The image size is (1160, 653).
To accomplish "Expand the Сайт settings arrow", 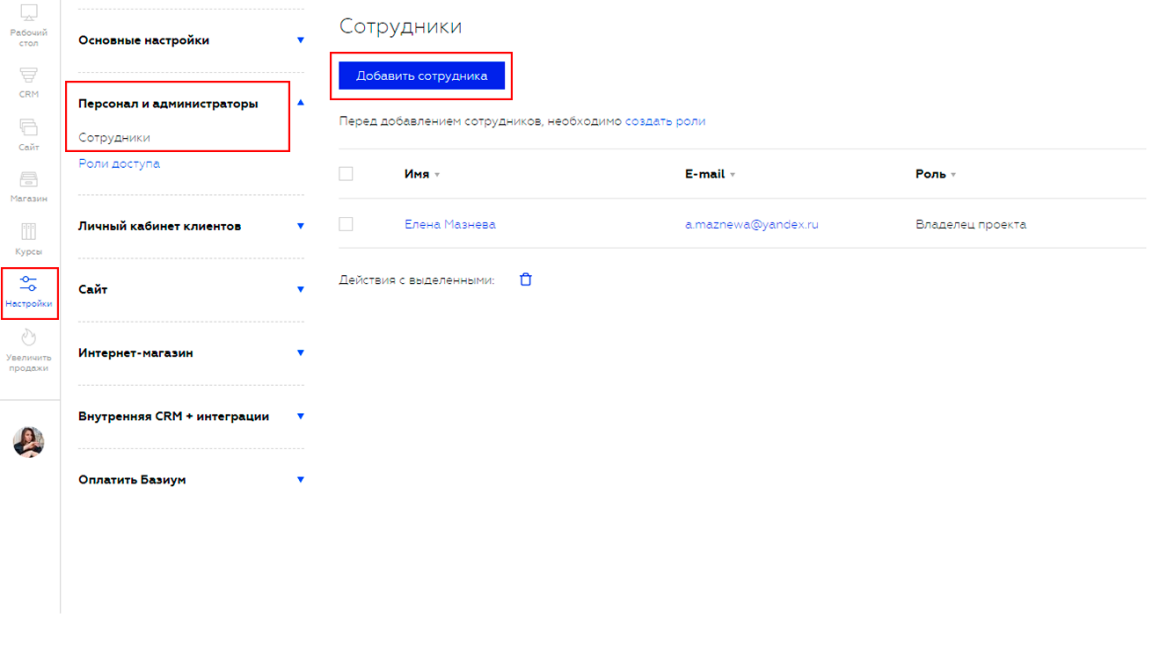I will pyautogui.click(x=300, y=289).
